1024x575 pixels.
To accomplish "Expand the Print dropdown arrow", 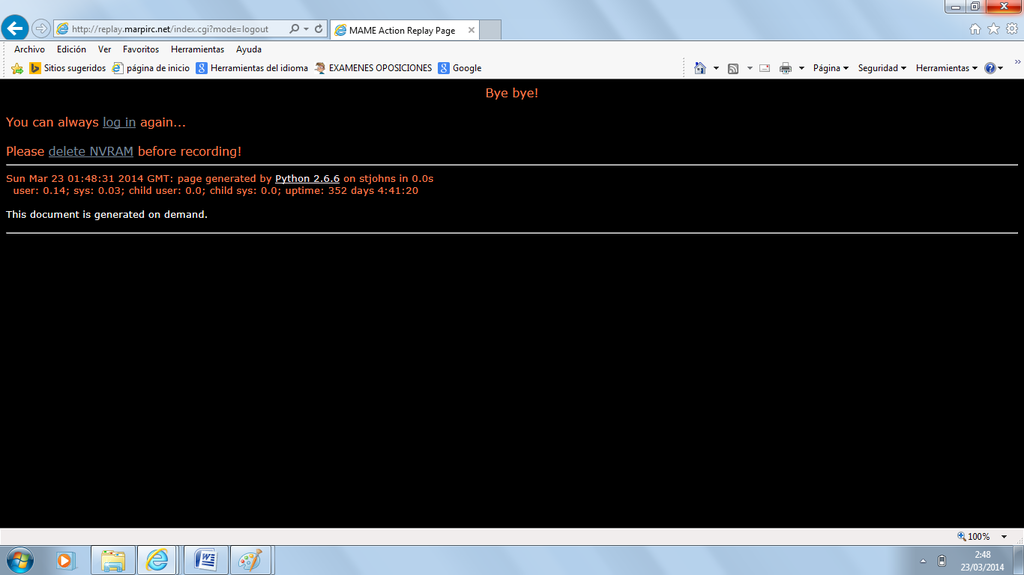I will point(801,68).
